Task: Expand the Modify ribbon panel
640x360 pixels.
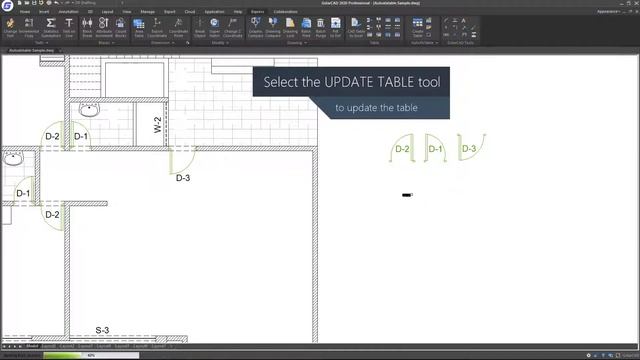Action: tap(220, 42)
